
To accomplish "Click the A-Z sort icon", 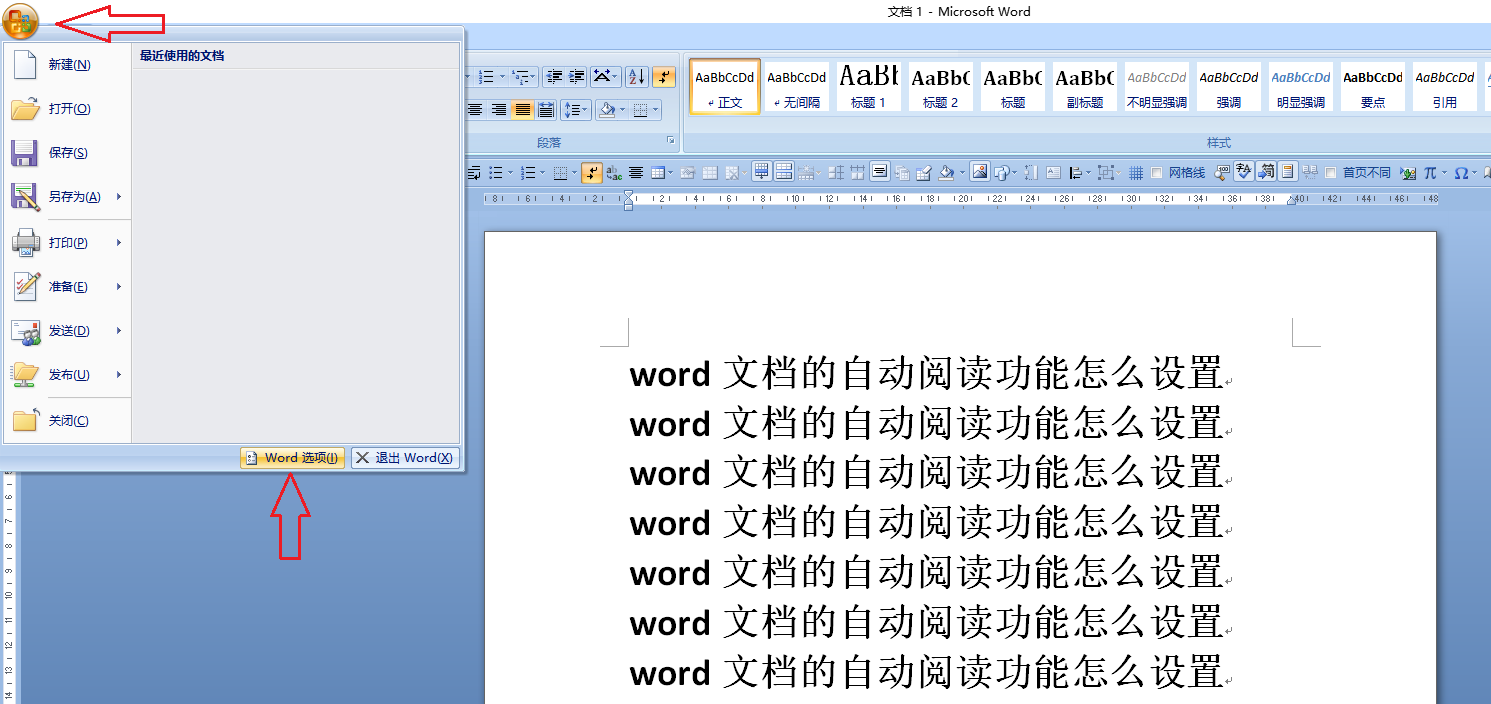I will click(636, 77).
